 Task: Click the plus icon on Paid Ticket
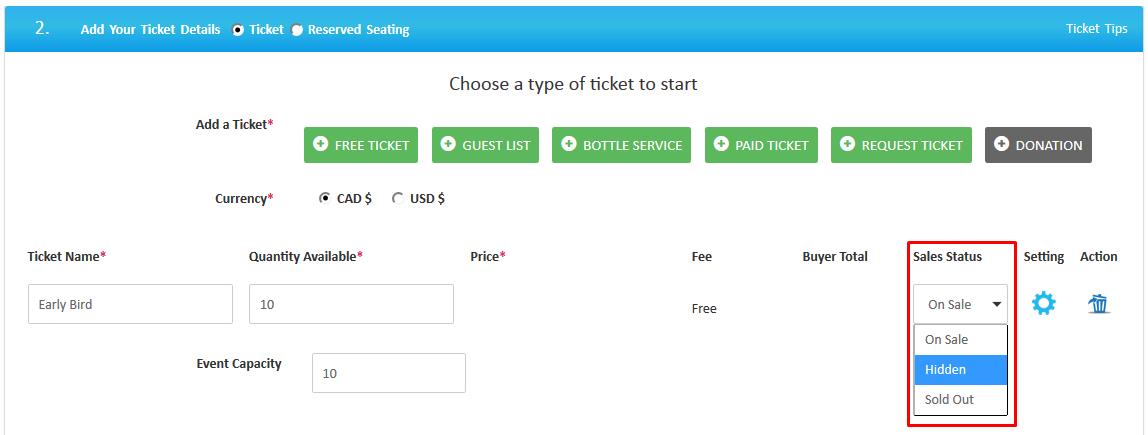(x=721, y=144)
